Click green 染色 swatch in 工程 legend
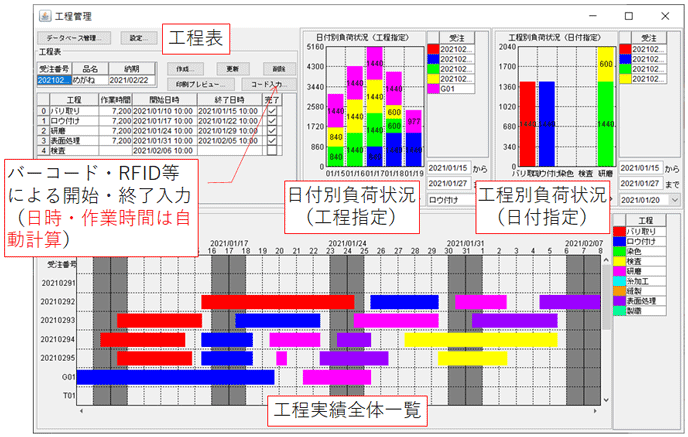Screen dimensions: 688x437 coord(619,251)
